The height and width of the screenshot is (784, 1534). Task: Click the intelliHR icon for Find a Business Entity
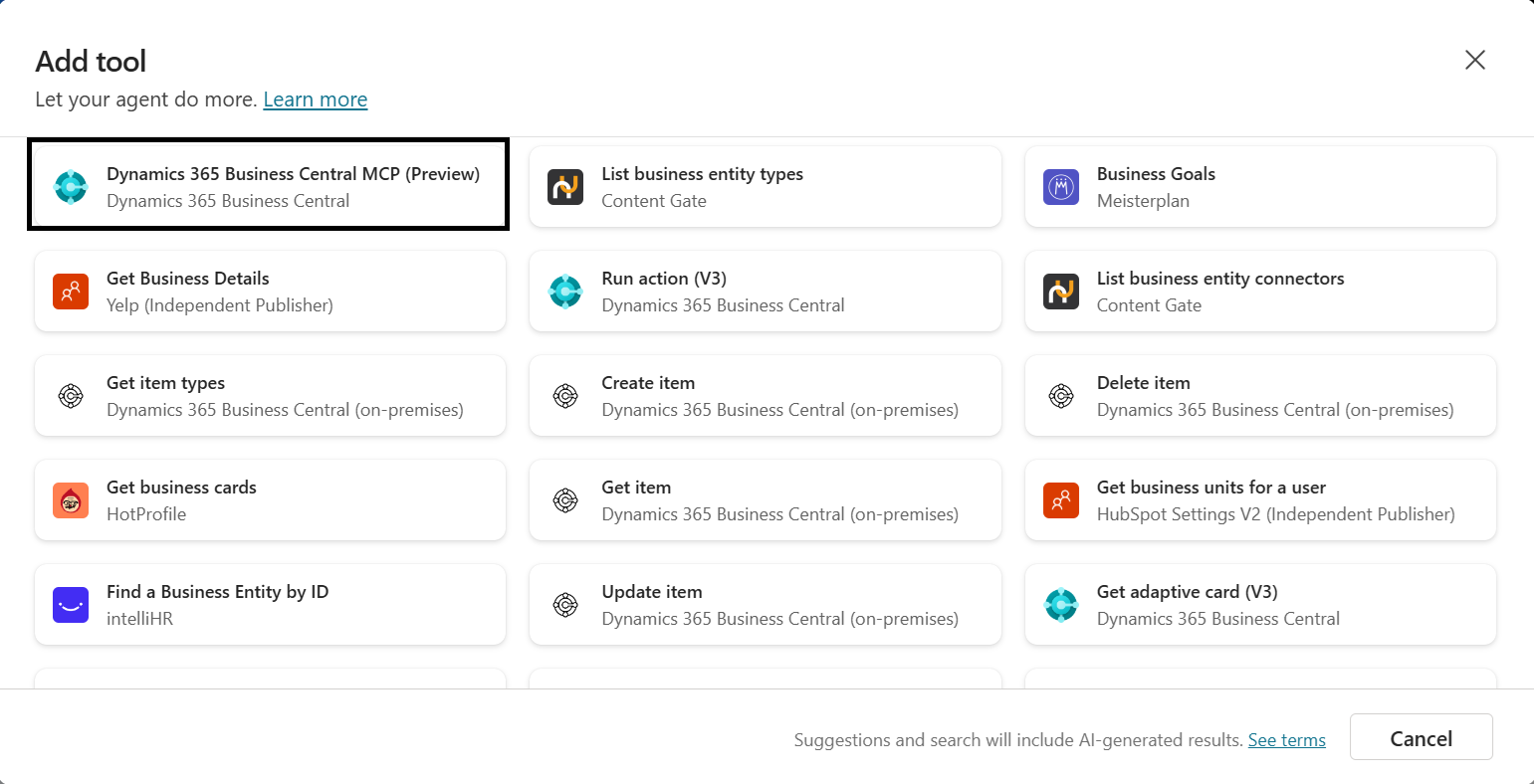[x=71, y=604]
